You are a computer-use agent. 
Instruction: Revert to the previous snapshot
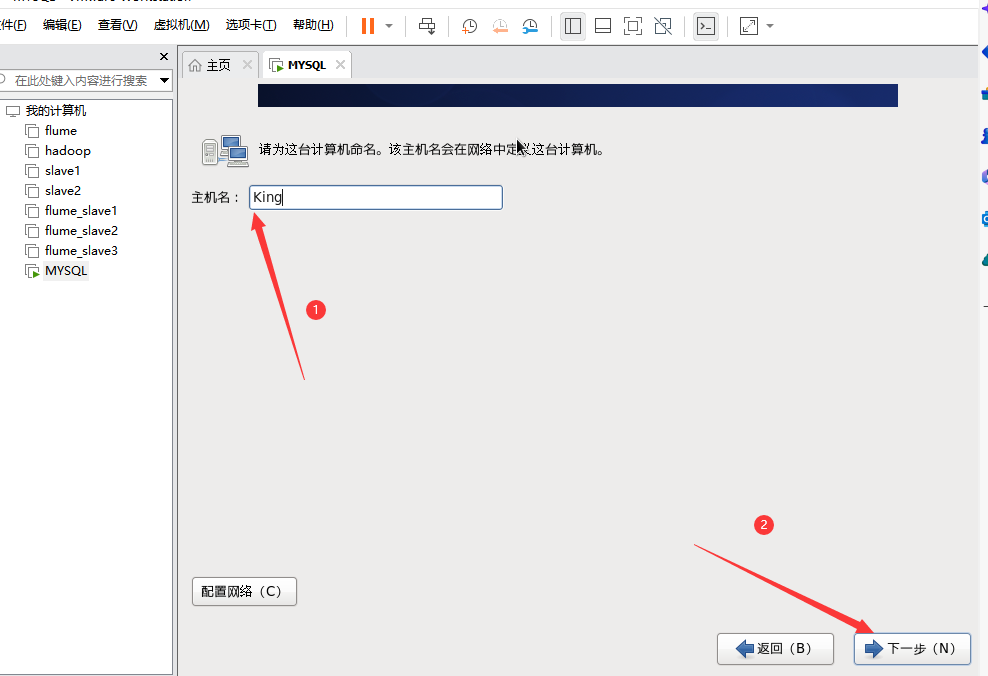pyautogui.click(x=500, y=26)
